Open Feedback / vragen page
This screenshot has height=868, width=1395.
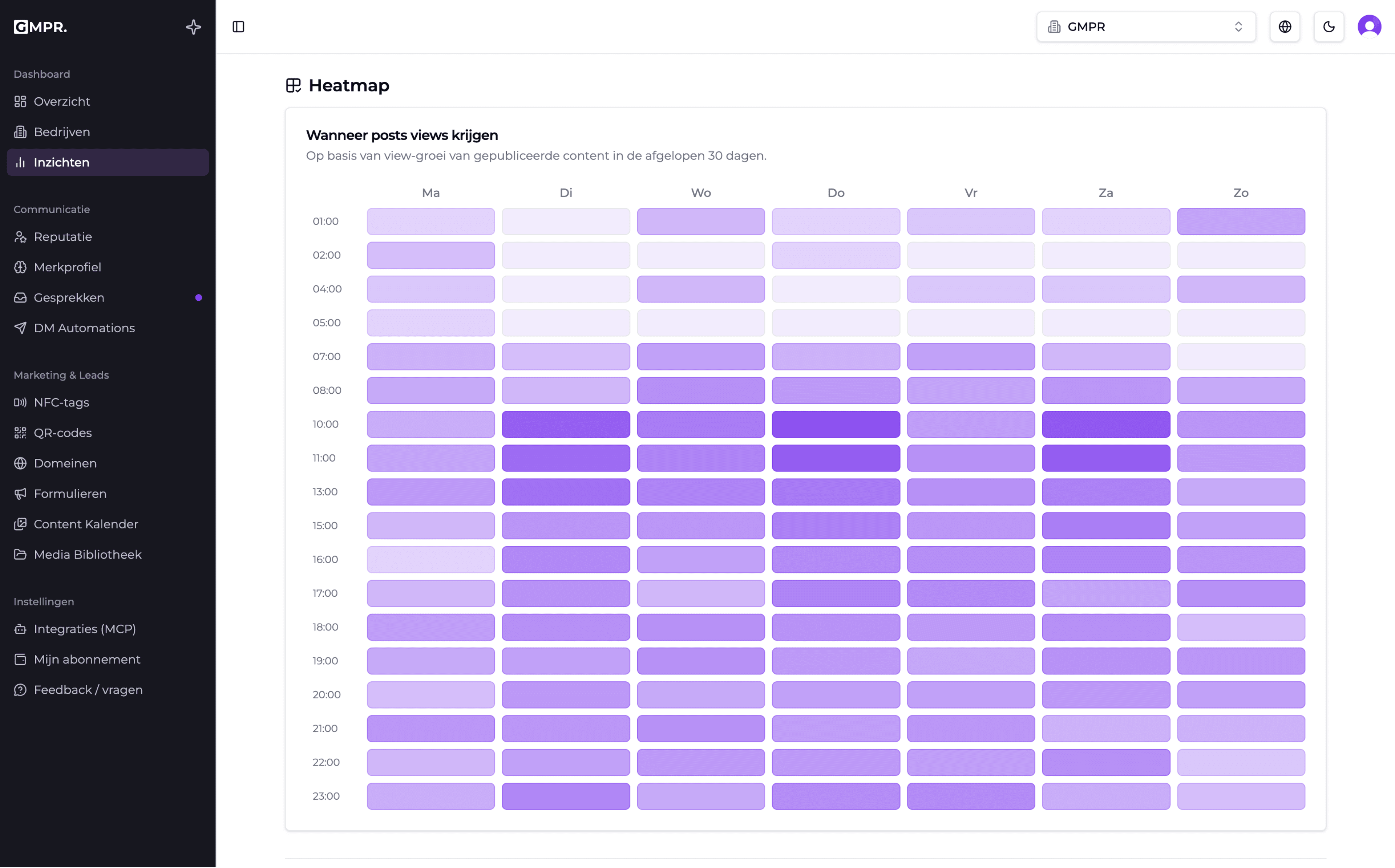[x=108, y=689]
